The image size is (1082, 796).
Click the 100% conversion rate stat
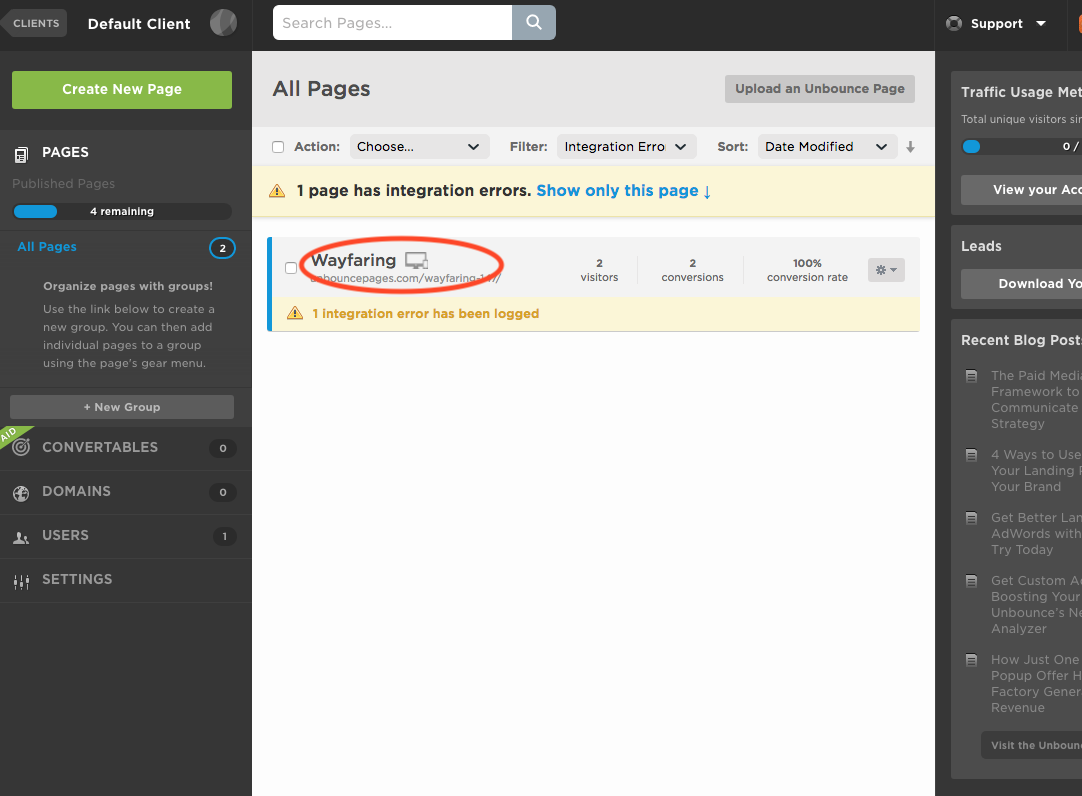pyautogui.click(x=807, y=270)
